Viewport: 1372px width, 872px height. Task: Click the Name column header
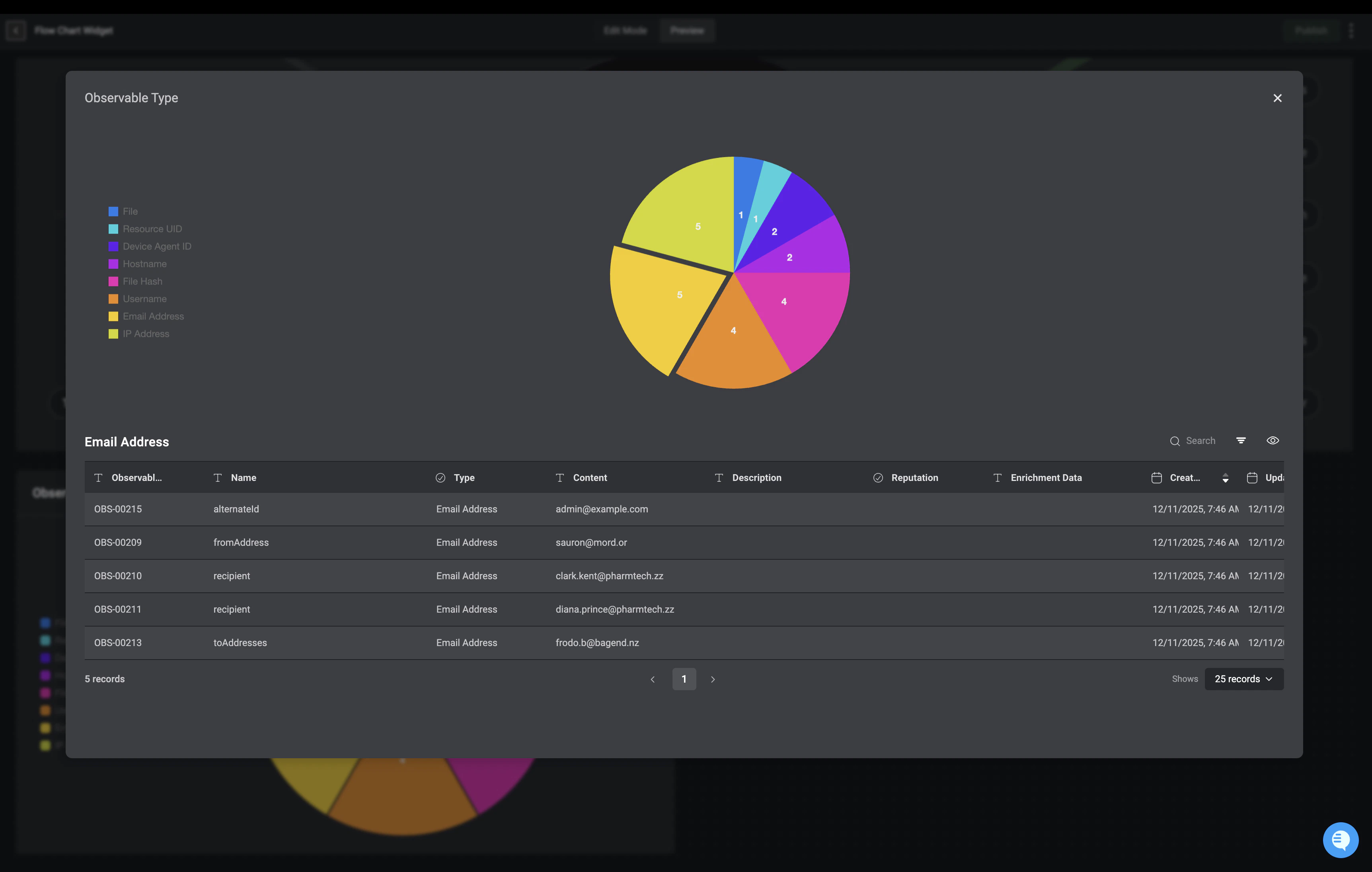(243, 478)
